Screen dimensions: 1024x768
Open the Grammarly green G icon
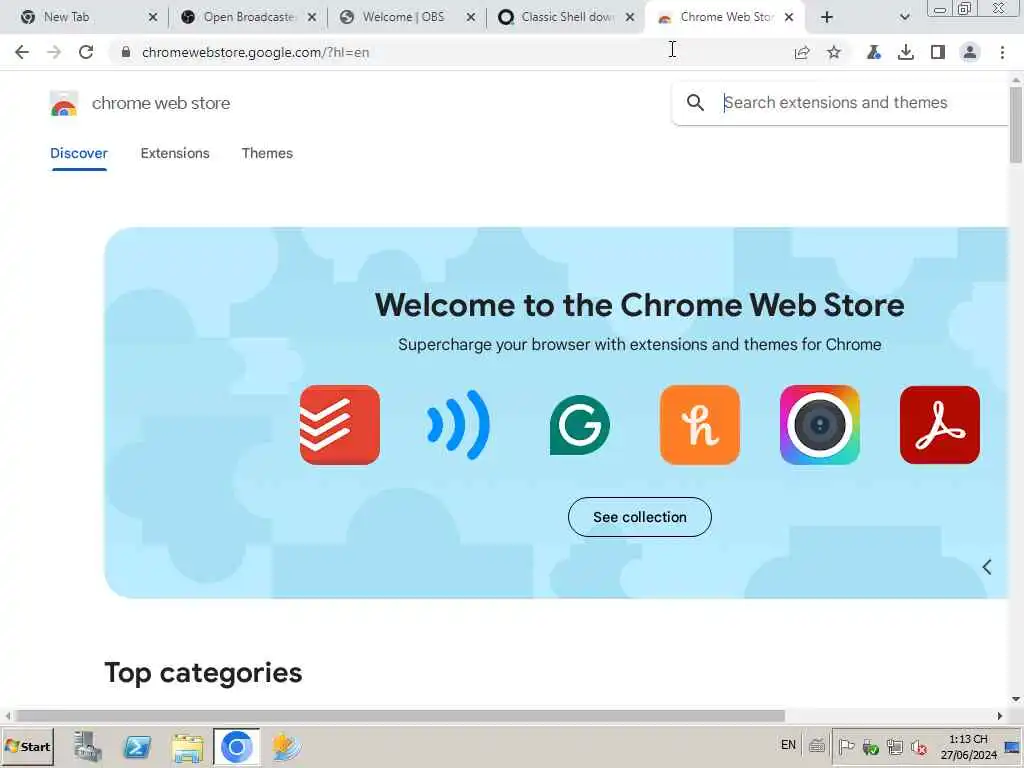pyautogui.click(x=579, y=425)
